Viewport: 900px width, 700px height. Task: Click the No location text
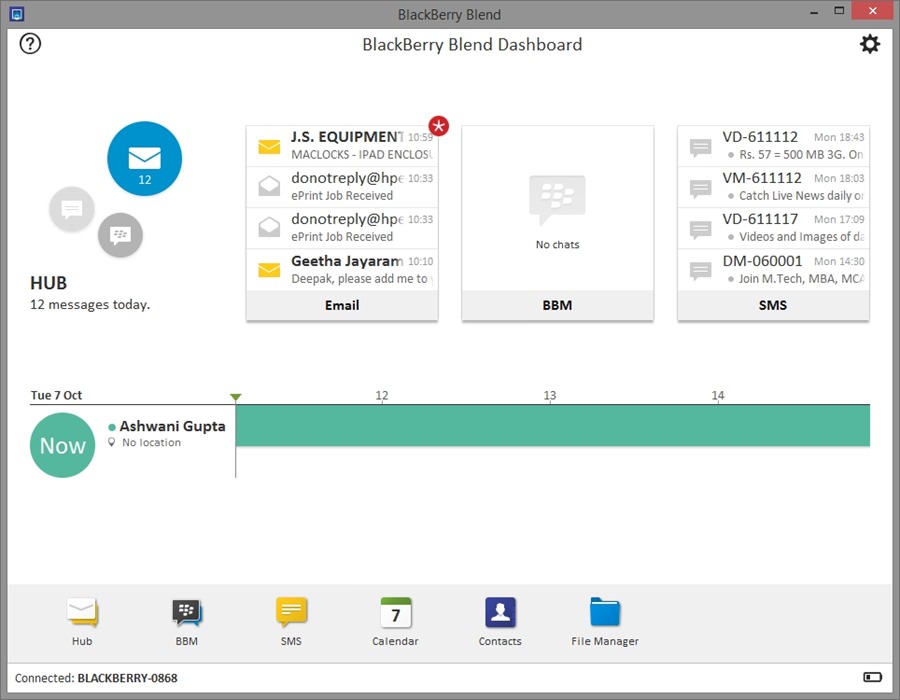[152, 442]
